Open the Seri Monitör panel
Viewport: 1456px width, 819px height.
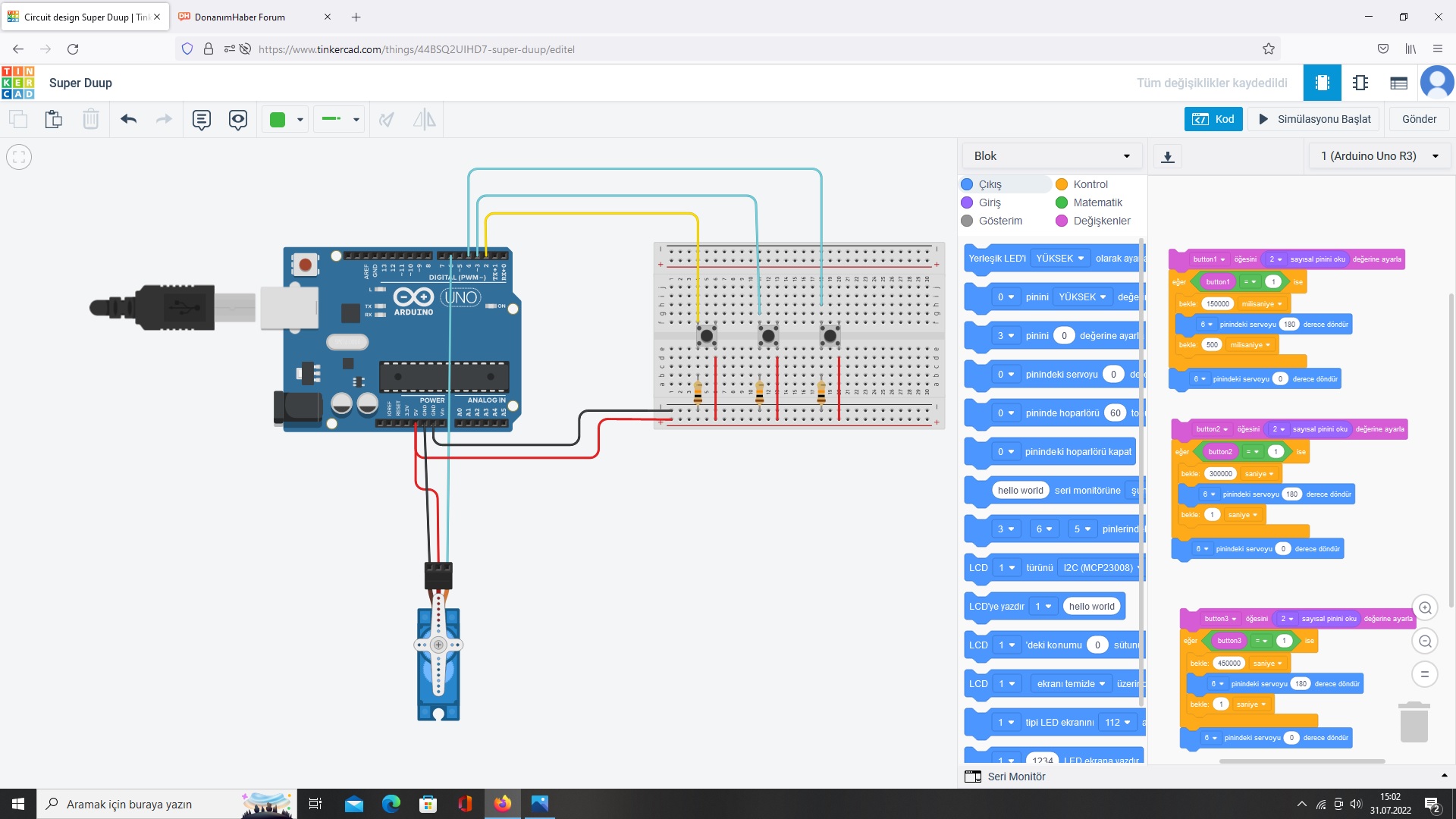(1015, 777)
